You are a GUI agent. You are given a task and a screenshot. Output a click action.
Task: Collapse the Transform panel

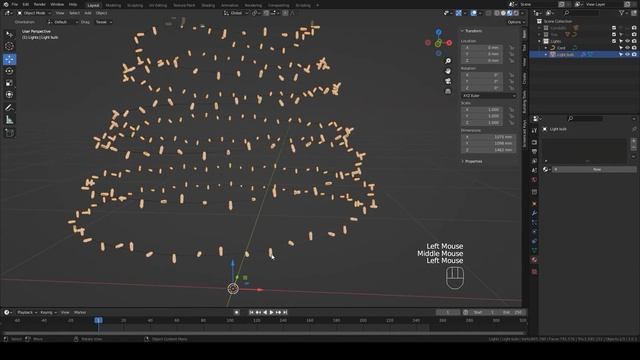click(472, 31)
